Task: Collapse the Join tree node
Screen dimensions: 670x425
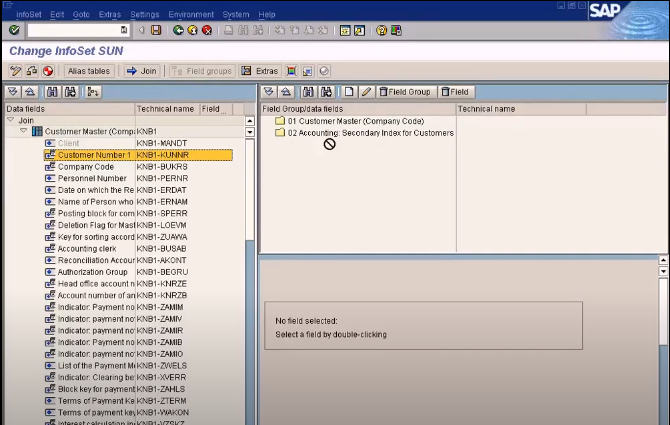Action: [x=11, y=120]
